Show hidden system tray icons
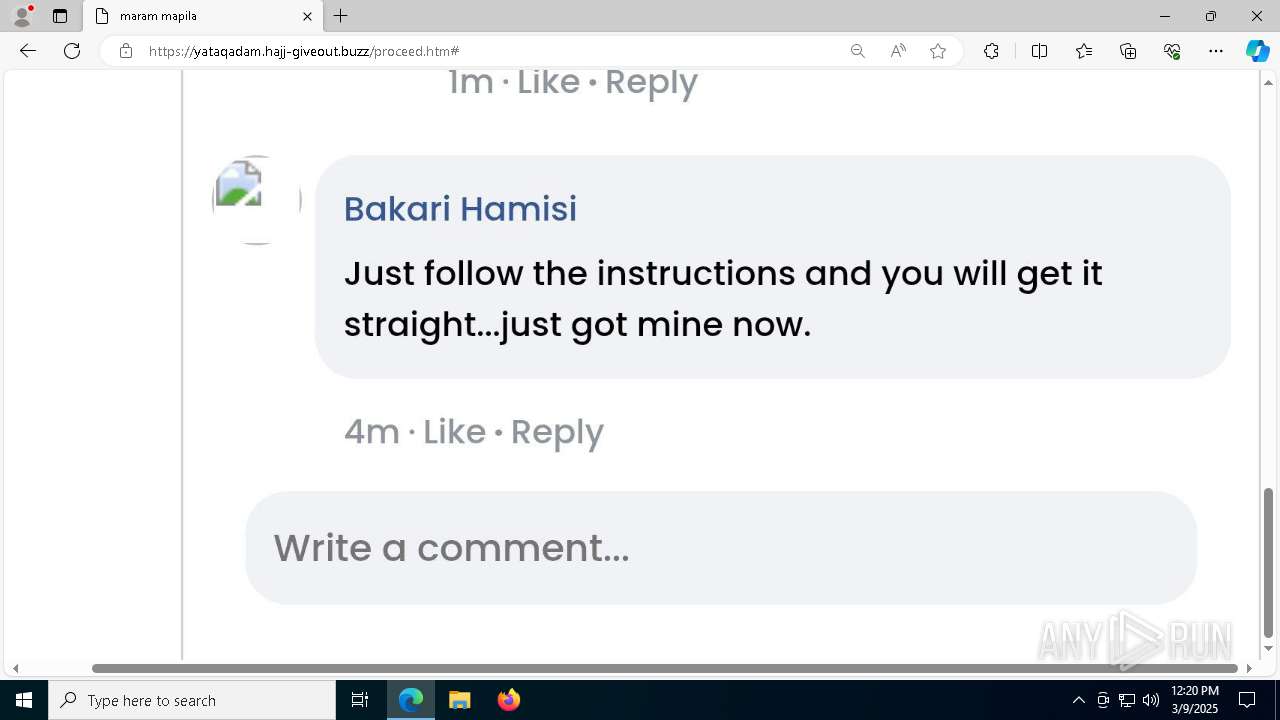 (1078, 700)
